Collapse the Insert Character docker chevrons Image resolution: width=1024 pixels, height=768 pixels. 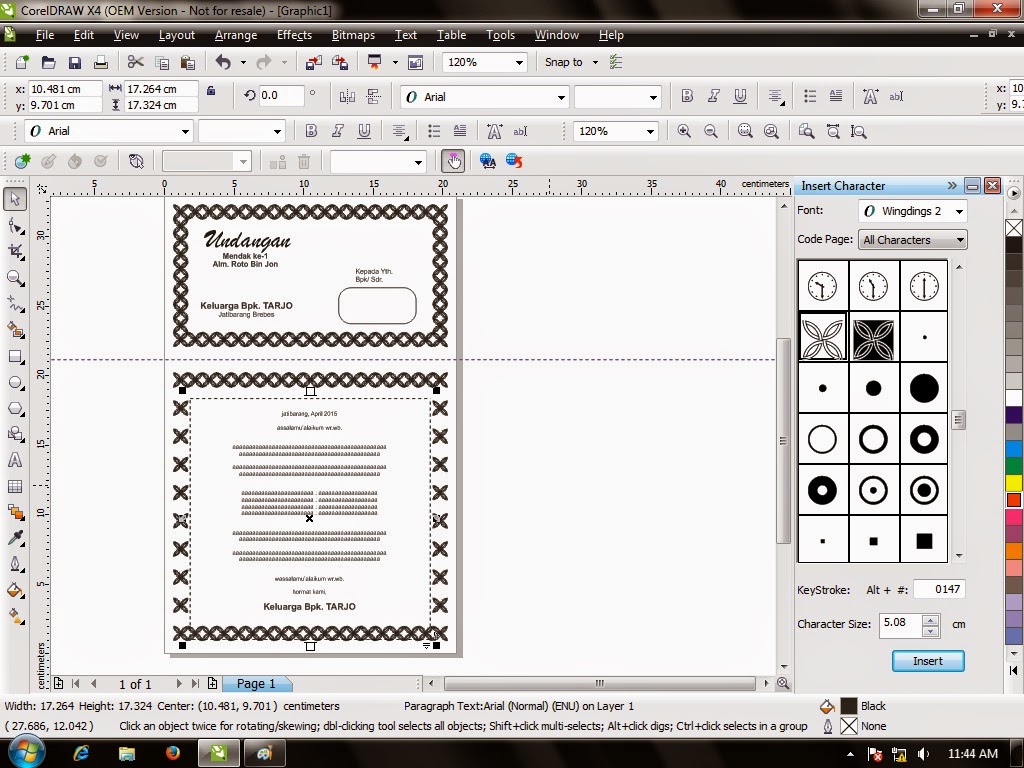point(952,185)
